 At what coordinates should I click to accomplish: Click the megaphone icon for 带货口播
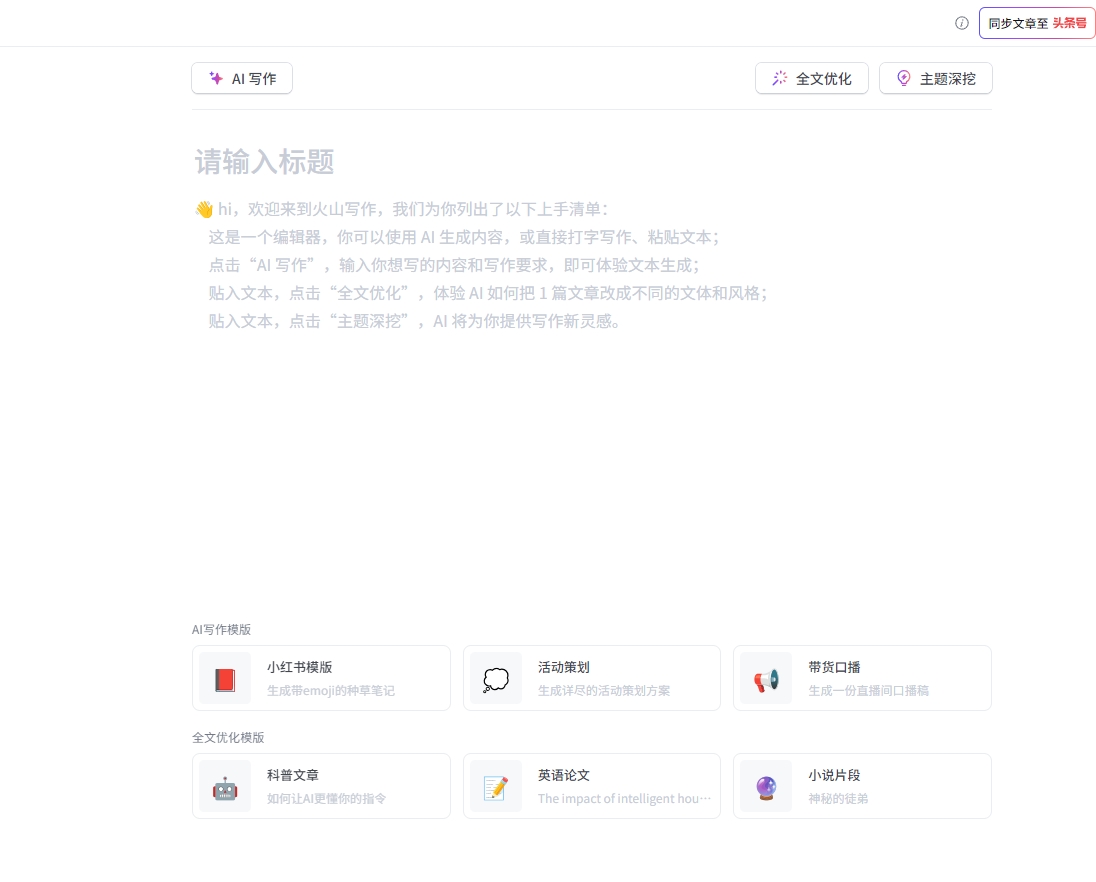tap(766, 680)
